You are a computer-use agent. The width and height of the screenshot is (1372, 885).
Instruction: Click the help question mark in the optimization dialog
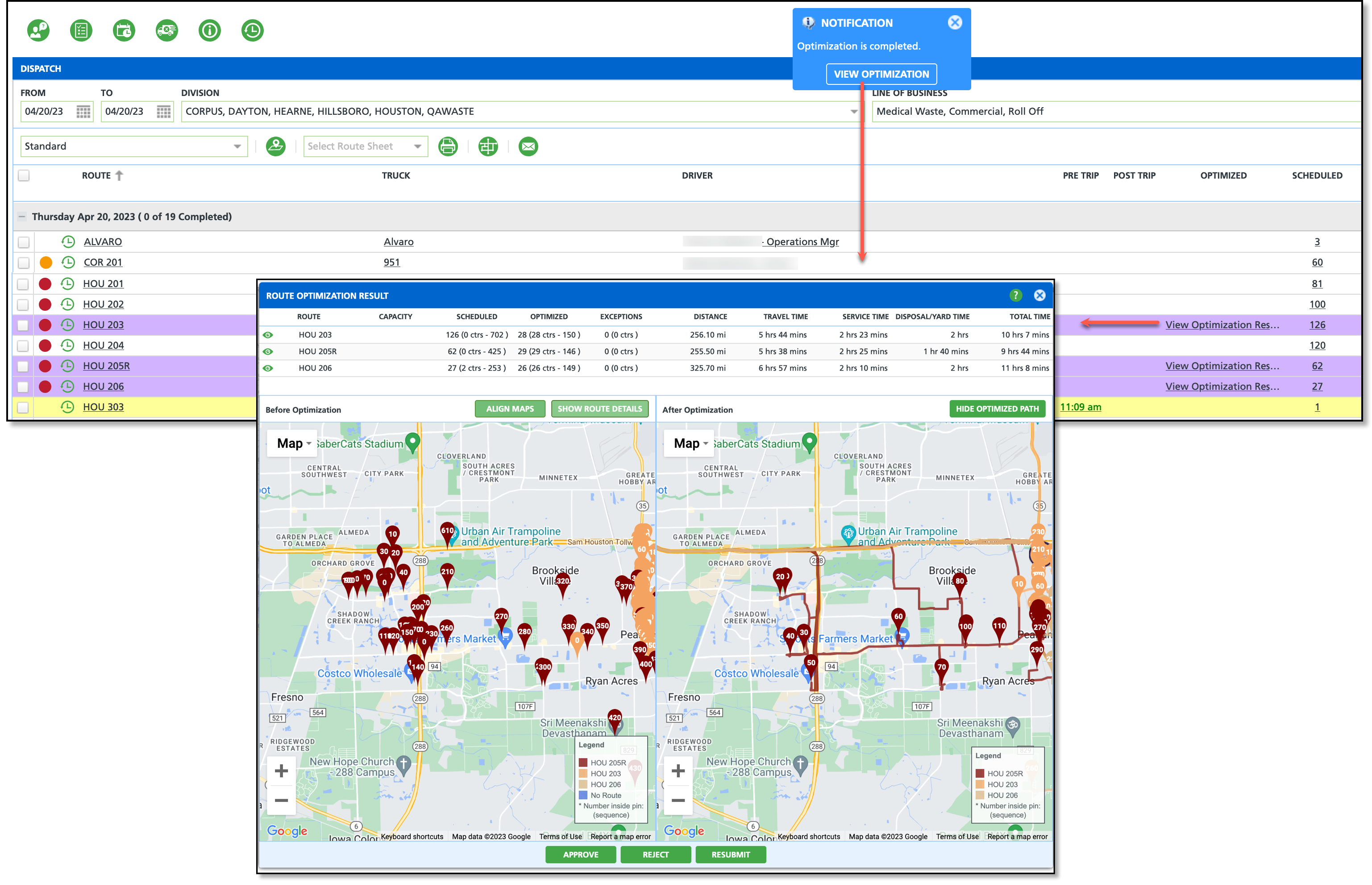click(1015, 296)
